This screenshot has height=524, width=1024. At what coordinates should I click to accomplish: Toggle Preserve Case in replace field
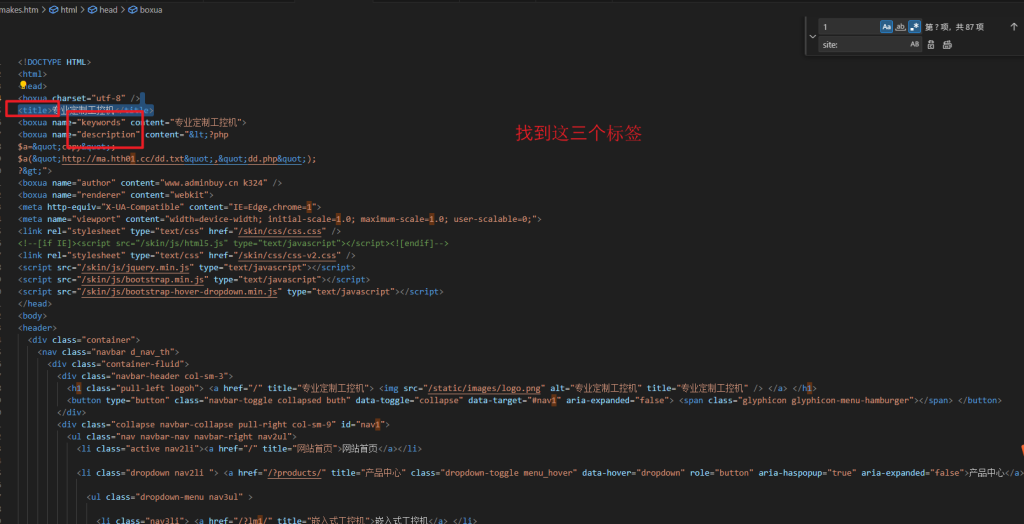click(x=914, y=45)
